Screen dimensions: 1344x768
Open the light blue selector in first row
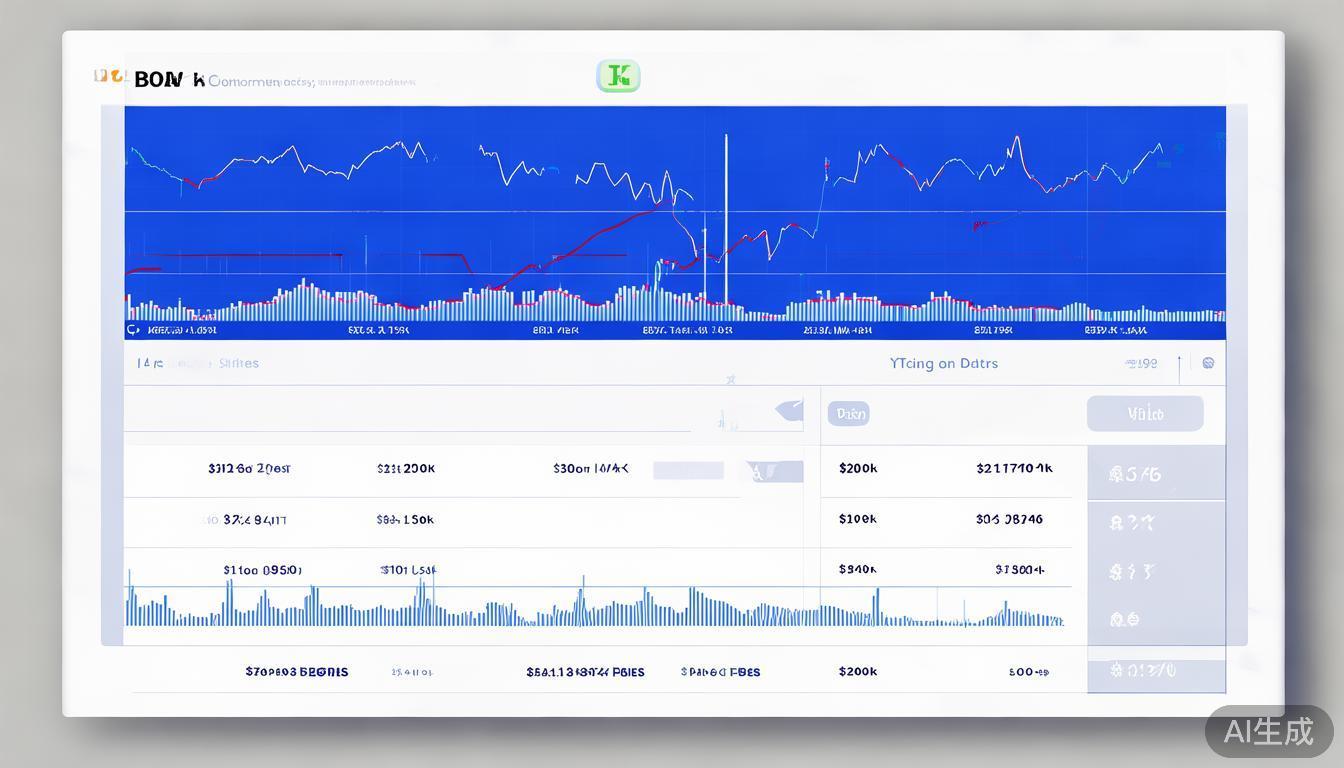click(688, 470)
